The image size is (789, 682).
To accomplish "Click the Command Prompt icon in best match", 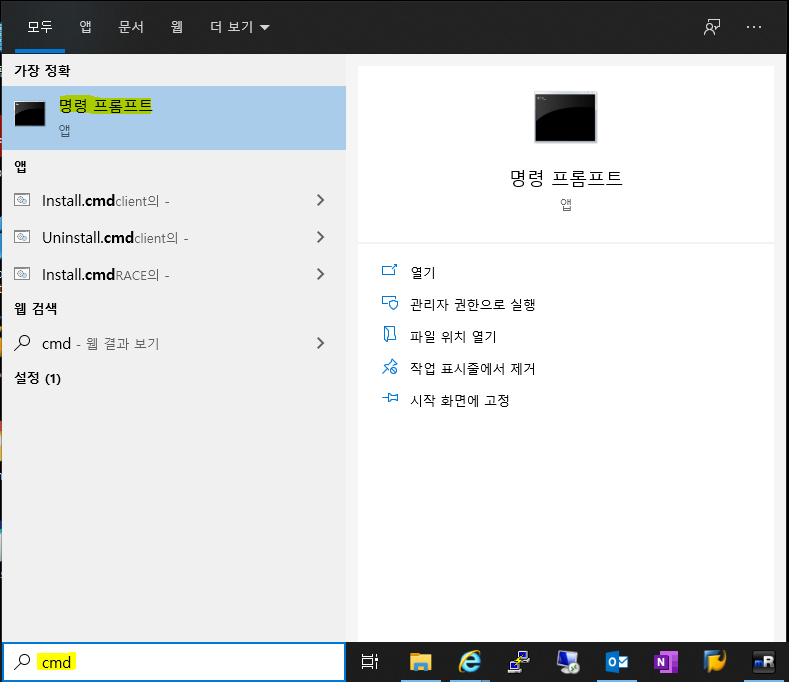I will (x=30, y=114).
